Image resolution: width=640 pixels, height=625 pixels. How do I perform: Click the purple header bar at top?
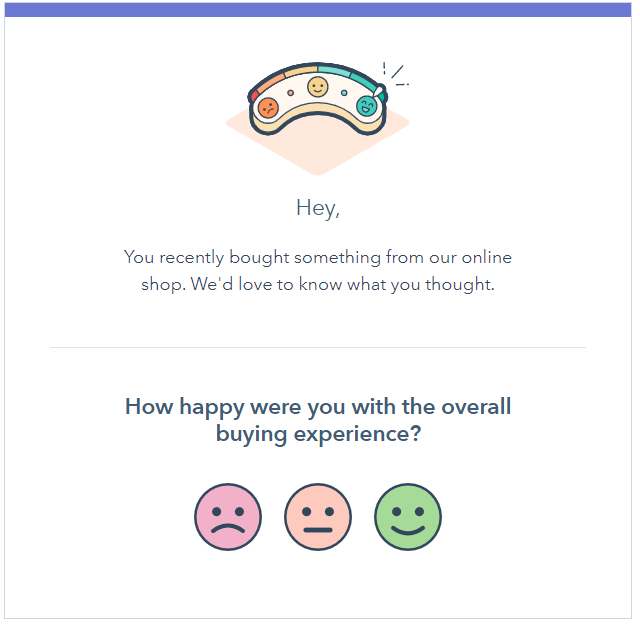click(318, 10)
